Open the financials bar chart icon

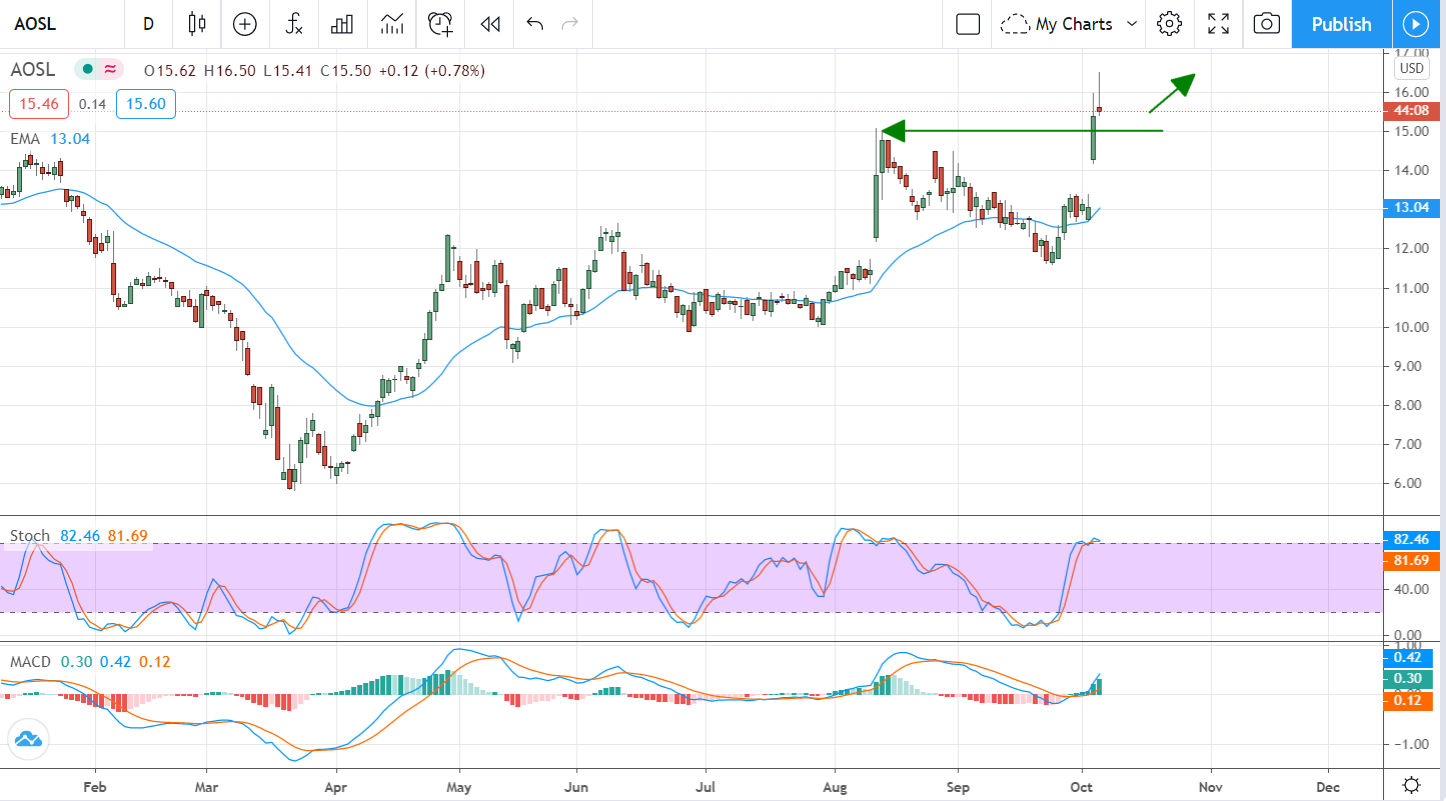(x=343, y=24)
